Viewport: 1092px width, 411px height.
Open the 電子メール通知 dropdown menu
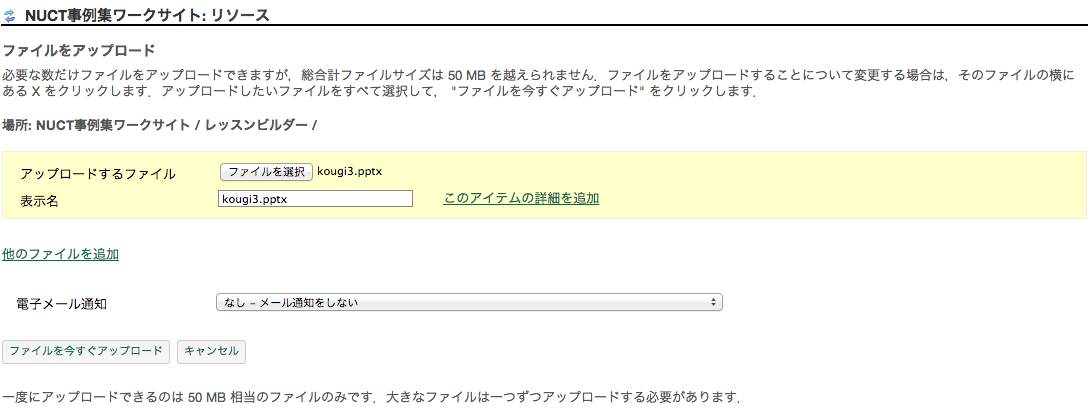[x=468, y=301]
